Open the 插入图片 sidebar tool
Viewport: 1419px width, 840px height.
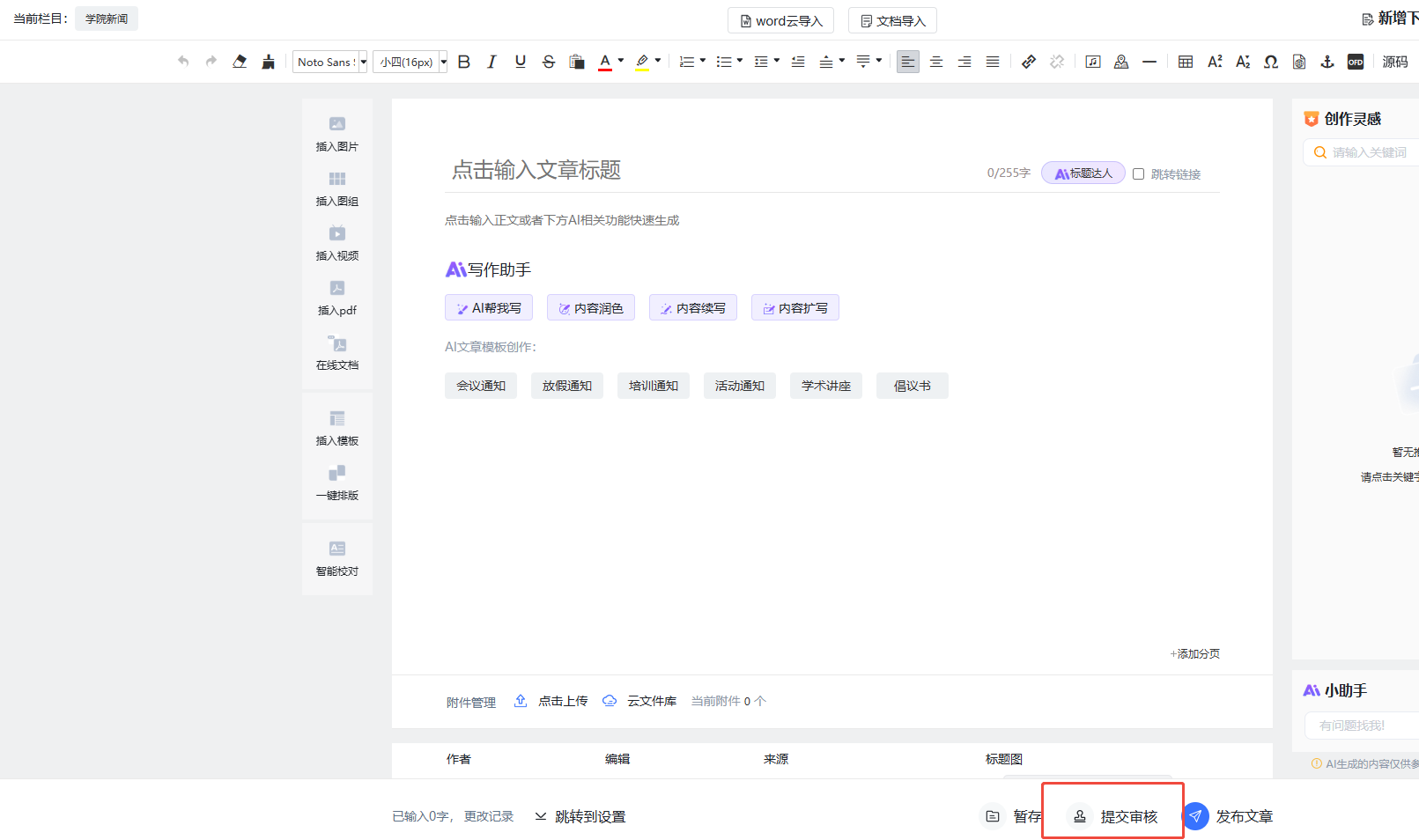tap(337, 134)
